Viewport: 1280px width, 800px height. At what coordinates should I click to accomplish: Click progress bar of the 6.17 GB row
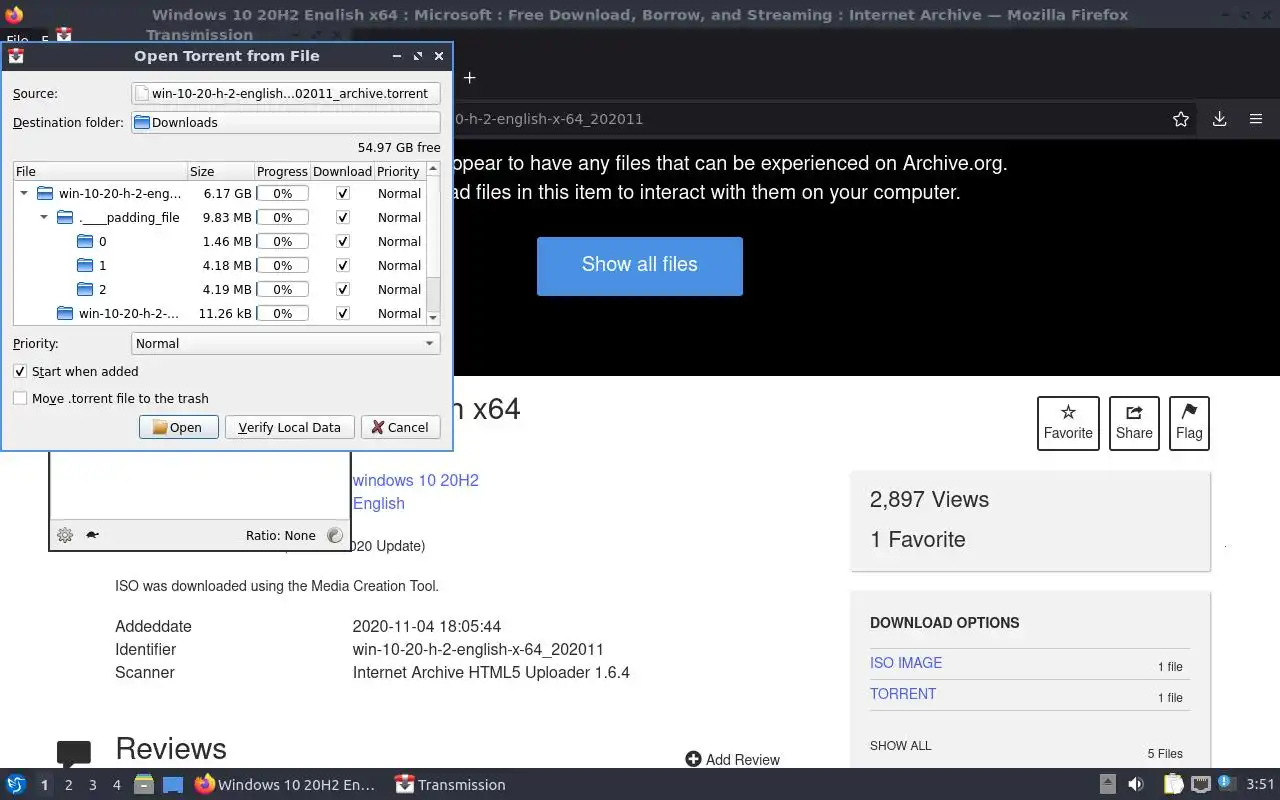pyautogui.click(x=283, y=193)
